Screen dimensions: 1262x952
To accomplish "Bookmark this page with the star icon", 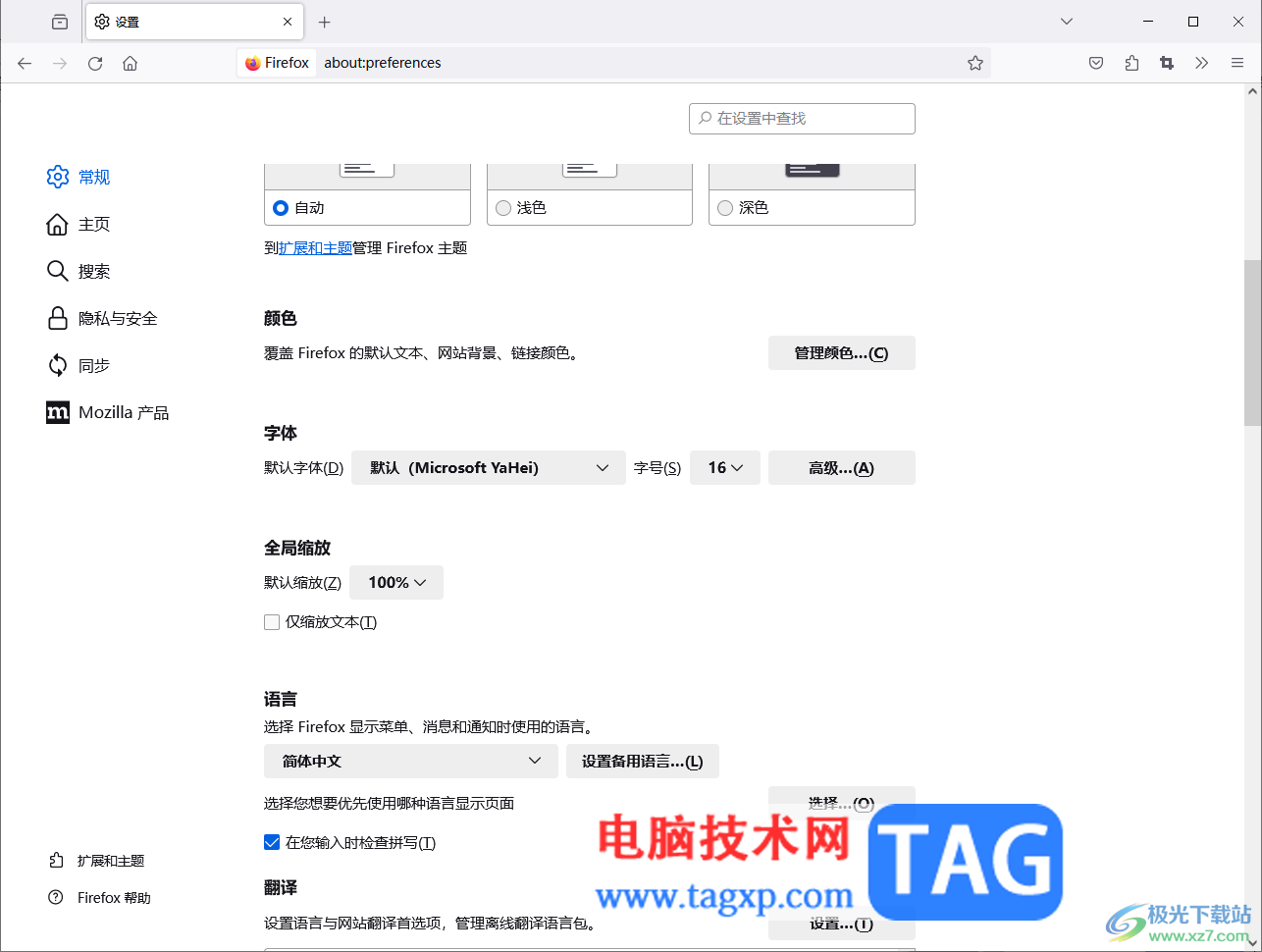I will [975, 63].
